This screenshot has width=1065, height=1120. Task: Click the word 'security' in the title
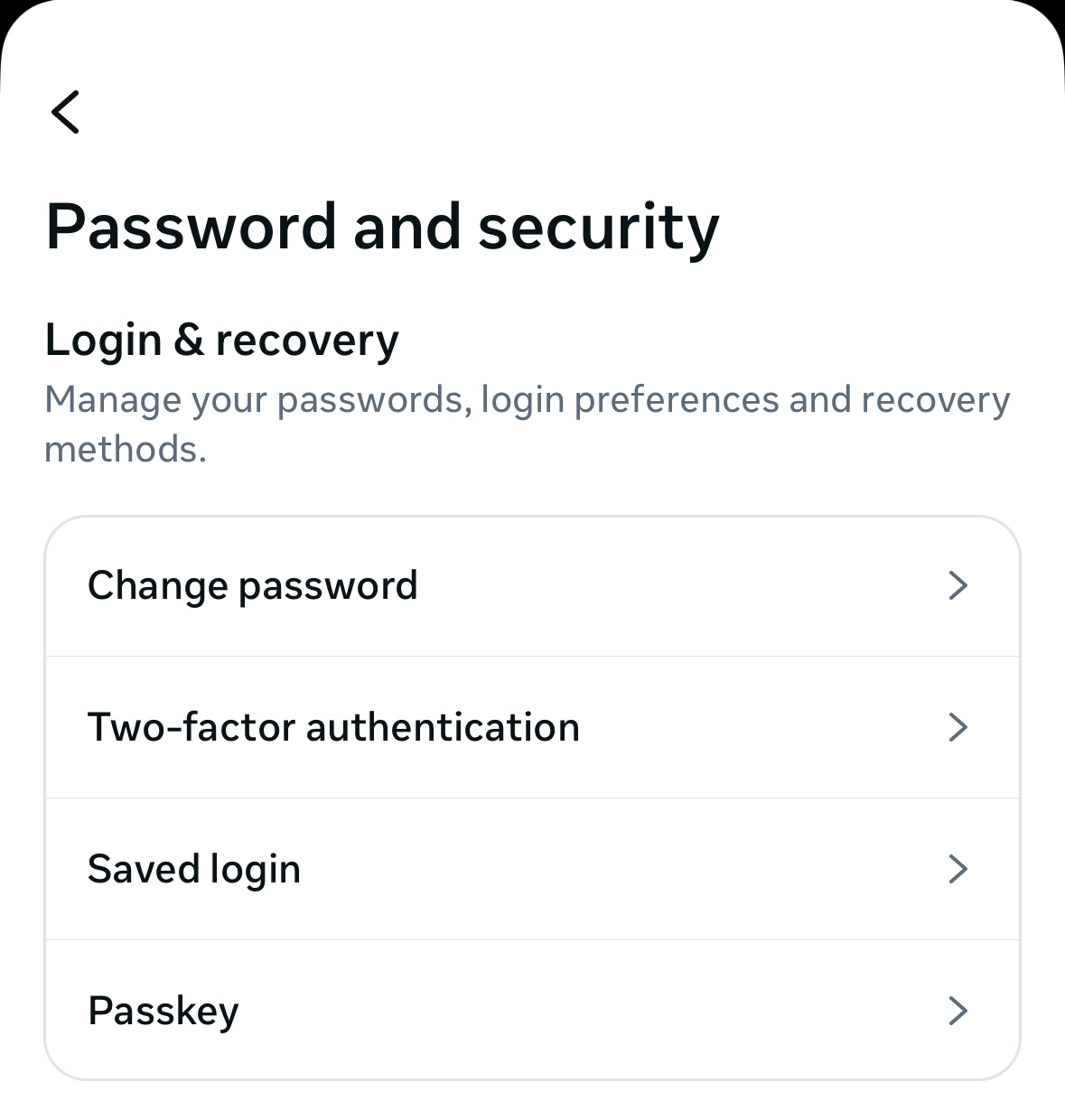click(x=598, y=226)
